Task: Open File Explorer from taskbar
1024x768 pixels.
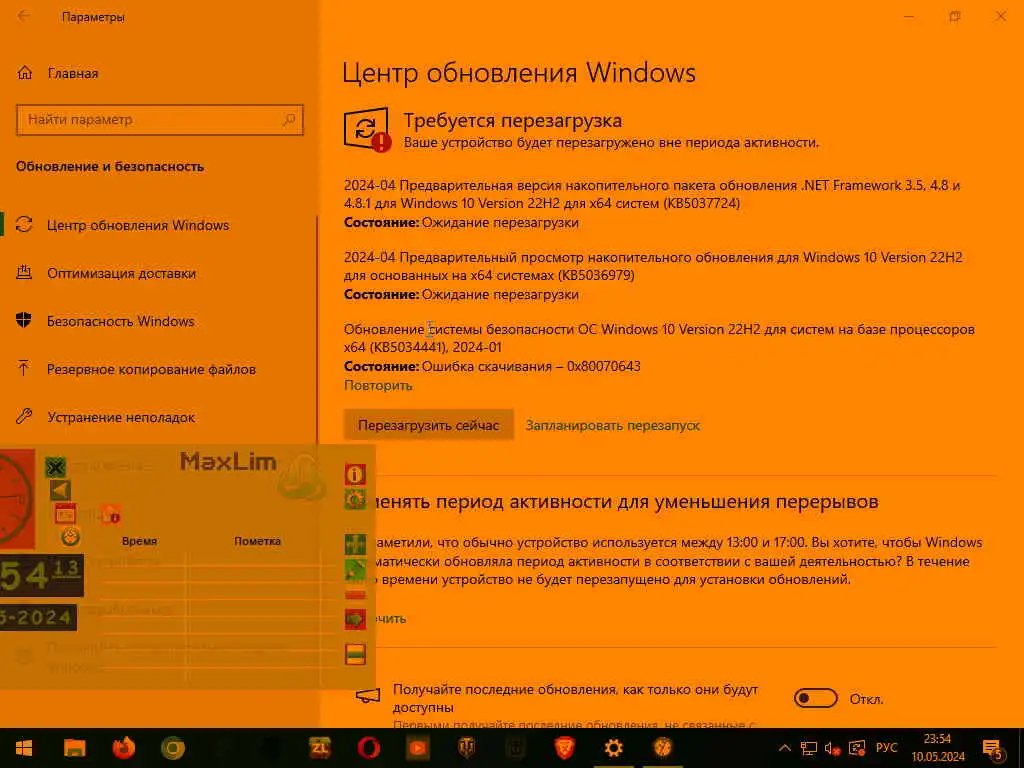Action: (x=74, y=748)
